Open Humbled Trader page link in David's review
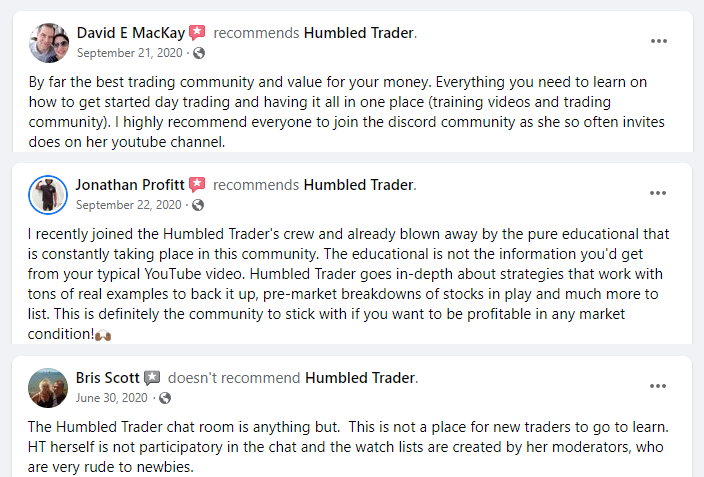Screen dimensions: 704x477 click(361, 33)
